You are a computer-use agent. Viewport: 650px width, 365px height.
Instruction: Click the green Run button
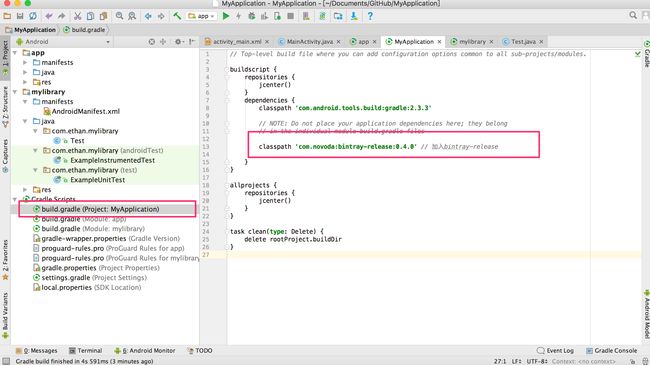(x=226, y=16)
